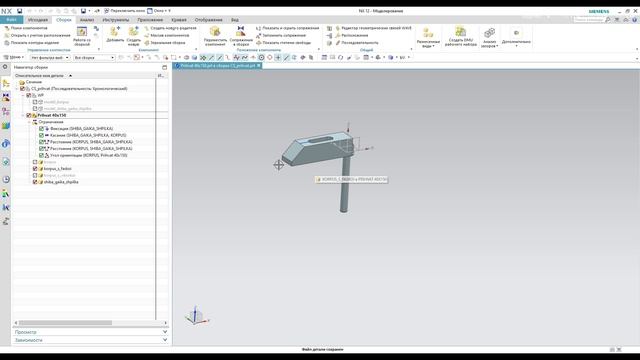Image resolution: width=640 pixels, height=360 pixels.
Task: Collapse the Prihvat 40x150 tree node
Action: tap(23, 116)
